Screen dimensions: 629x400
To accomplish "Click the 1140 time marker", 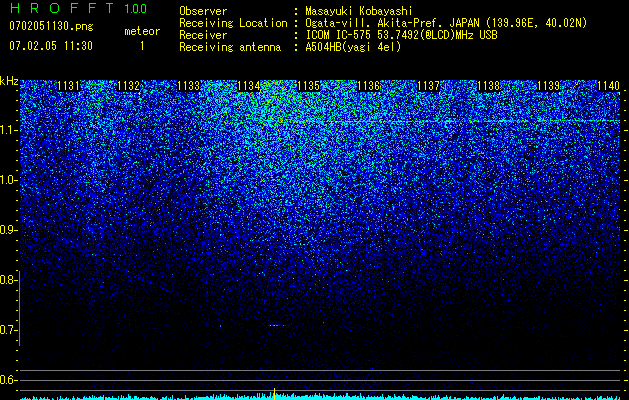I will click(608, 86).
